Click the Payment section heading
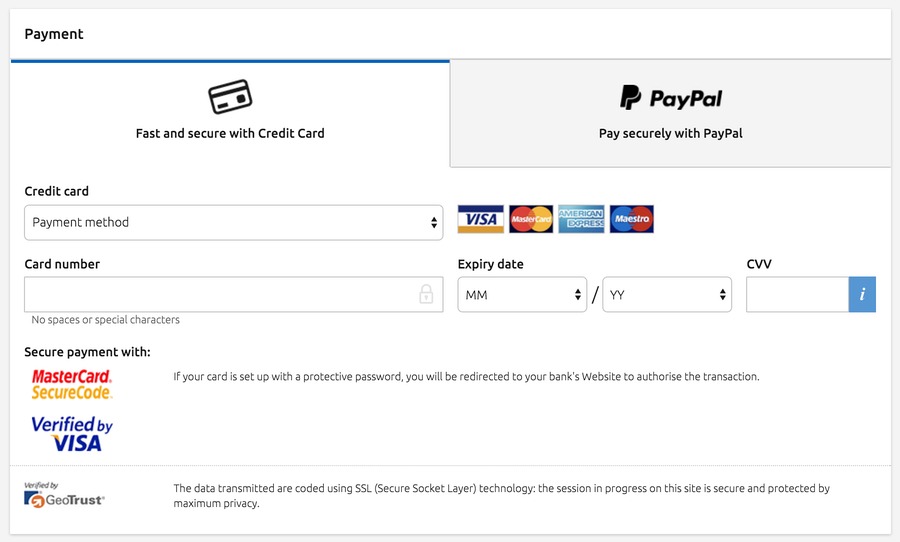 pos(54,34)
